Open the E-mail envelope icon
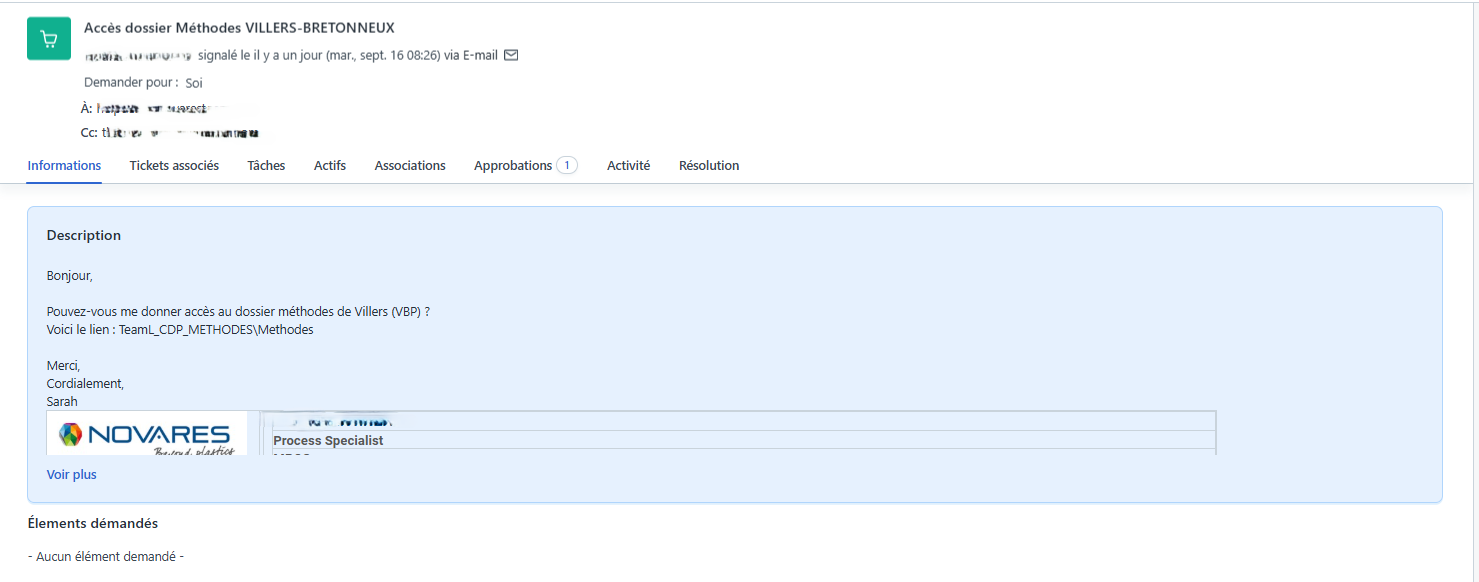 tap(511, 55)
